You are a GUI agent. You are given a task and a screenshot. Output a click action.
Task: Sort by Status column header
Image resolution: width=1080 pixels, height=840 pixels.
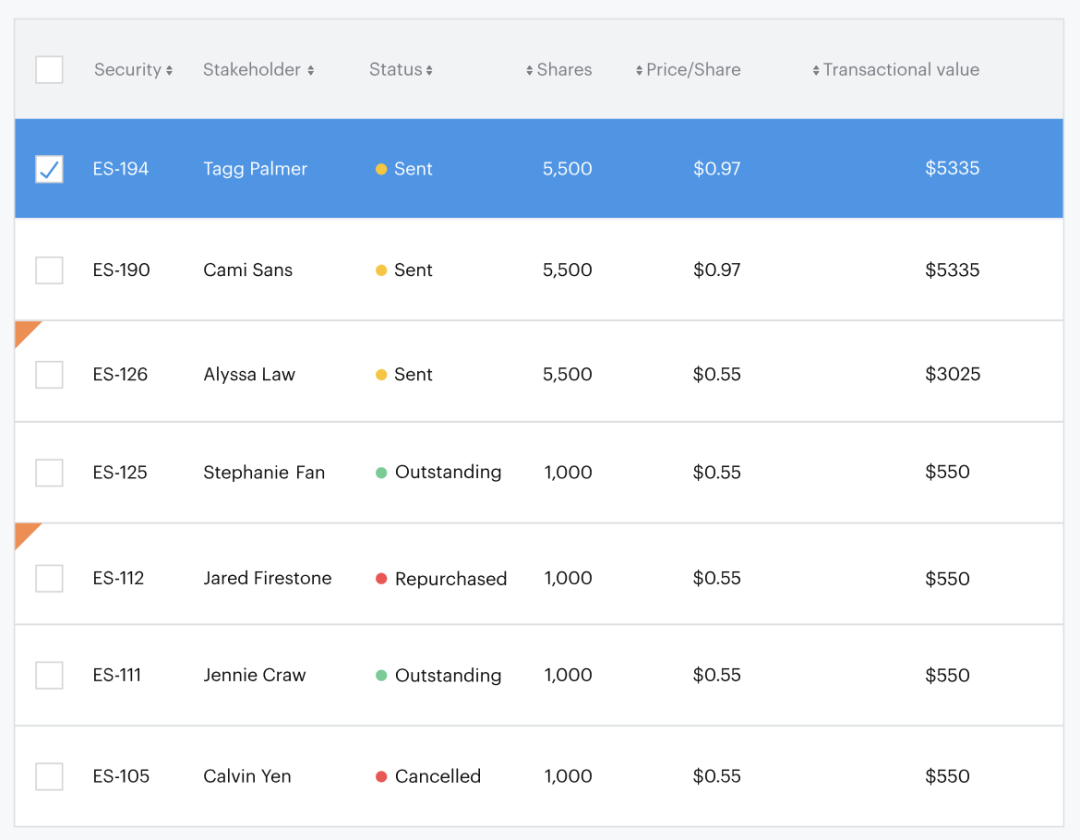(x=400, y=70)
